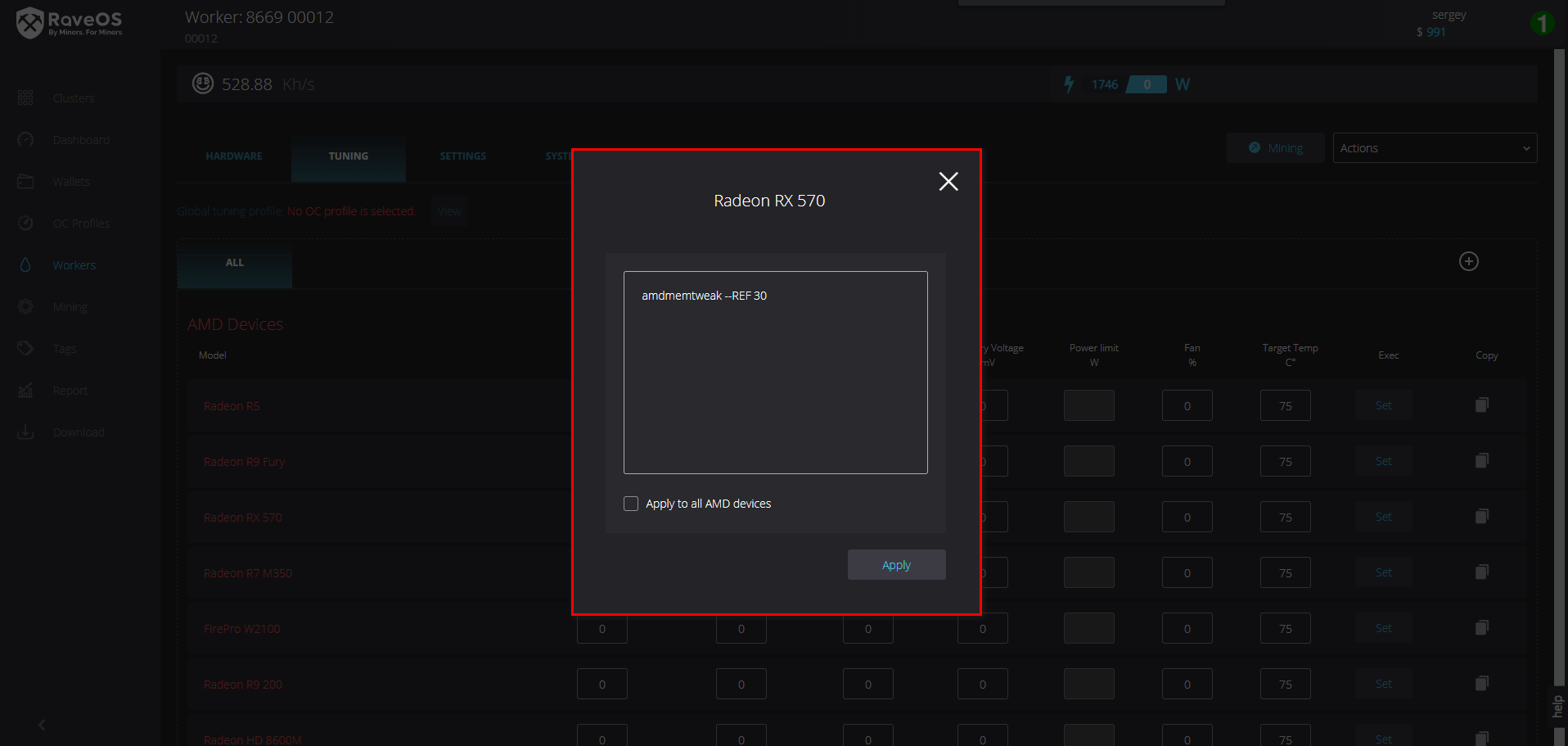Screen dimensions: 1568x746
Task: Copy settings of Radeon R7 M350 row
Action: point(1482,572)
